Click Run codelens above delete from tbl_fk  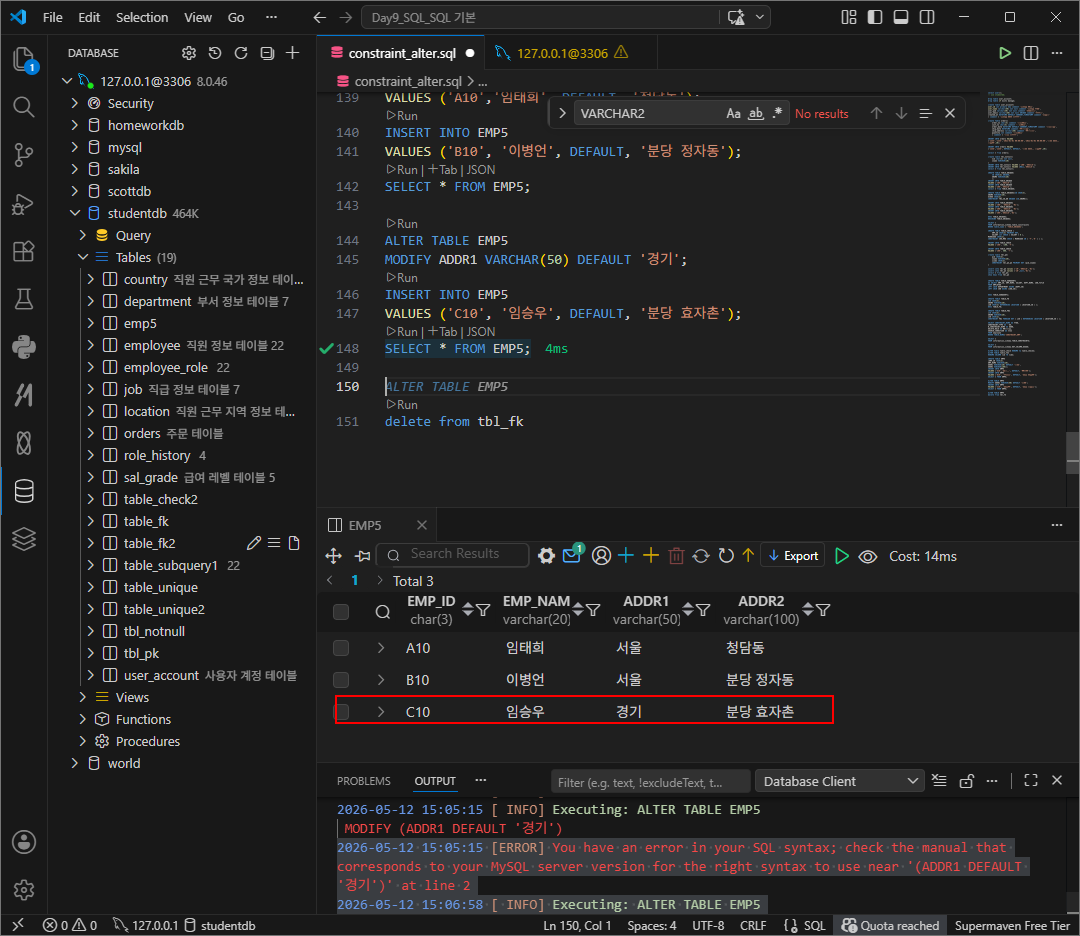(402, 404)
